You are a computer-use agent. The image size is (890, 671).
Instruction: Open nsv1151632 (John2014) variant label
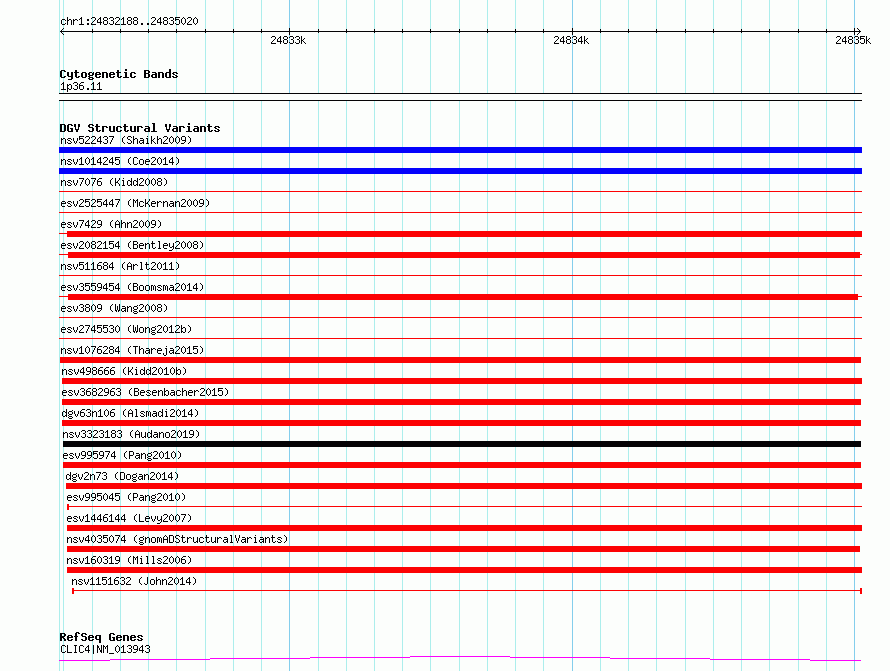pyautogui.click(x=134, y=581)
